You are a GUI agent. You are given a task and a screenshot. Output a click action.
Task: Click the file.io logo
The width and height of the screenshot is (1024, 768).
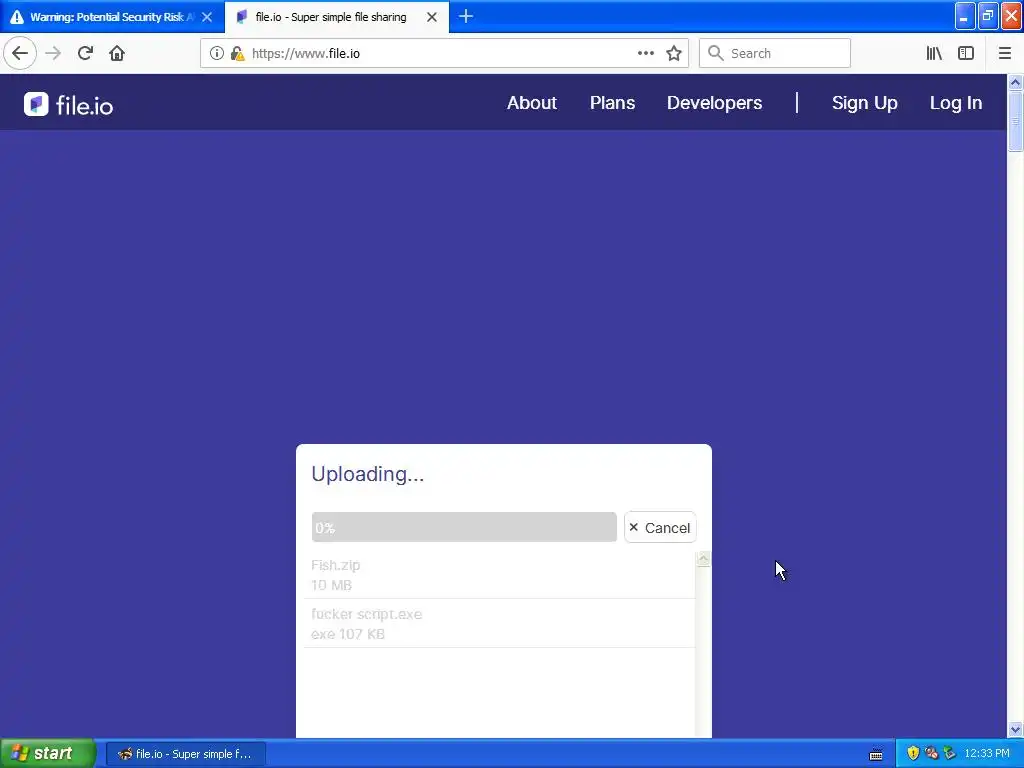pos(69,104)
